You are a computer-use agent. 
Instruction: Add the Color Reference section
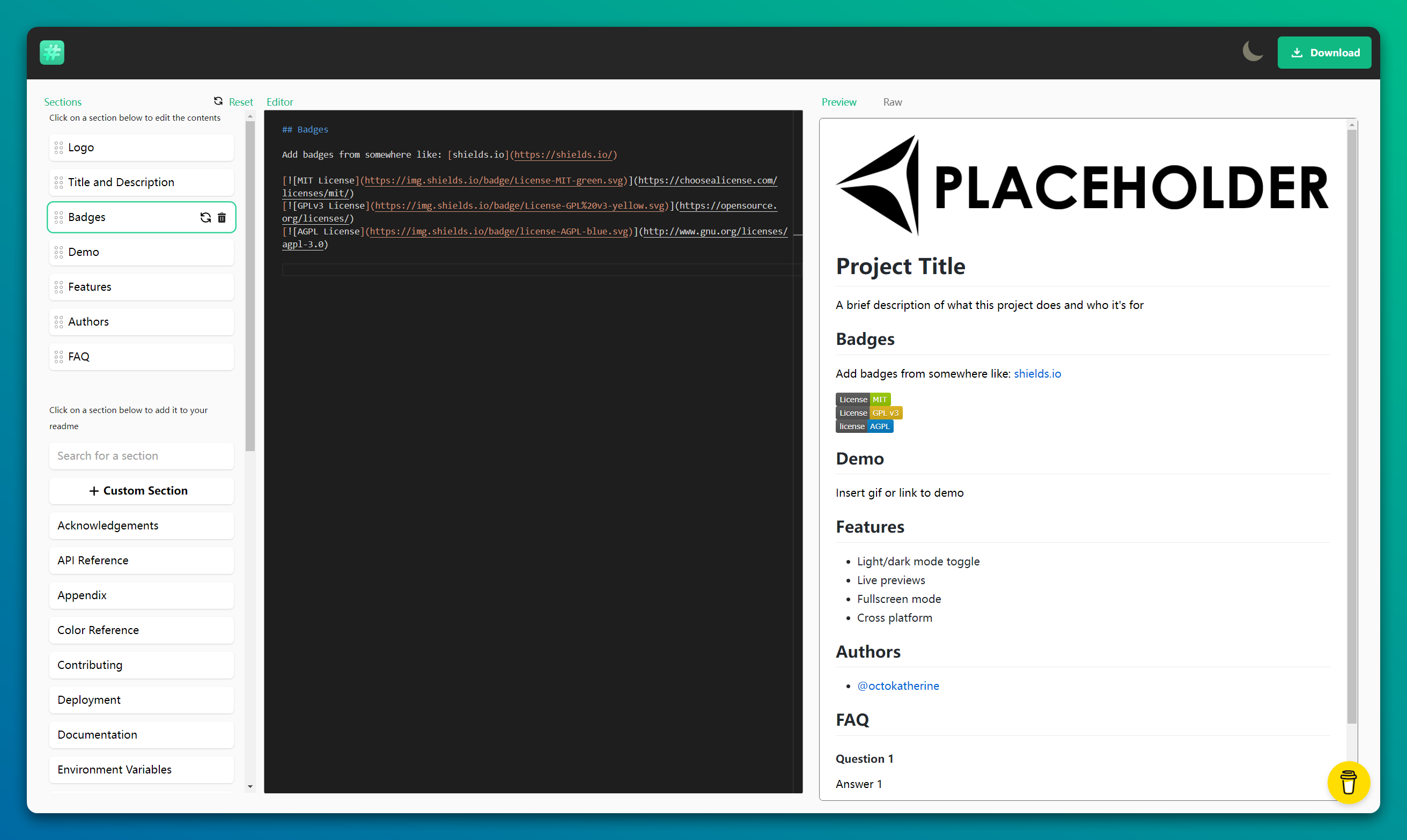pyautogui.click(x=142, y=631)
